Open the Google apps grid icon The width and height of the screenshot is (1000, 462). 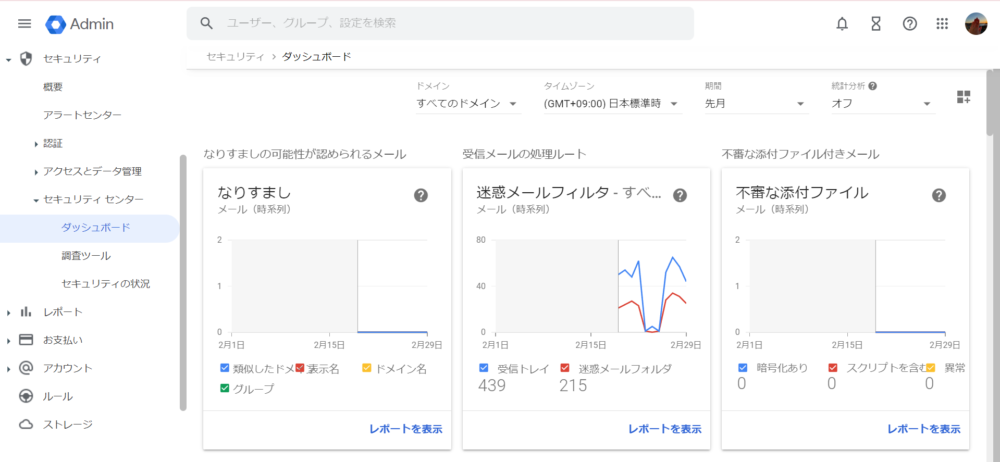pos(942,24)
